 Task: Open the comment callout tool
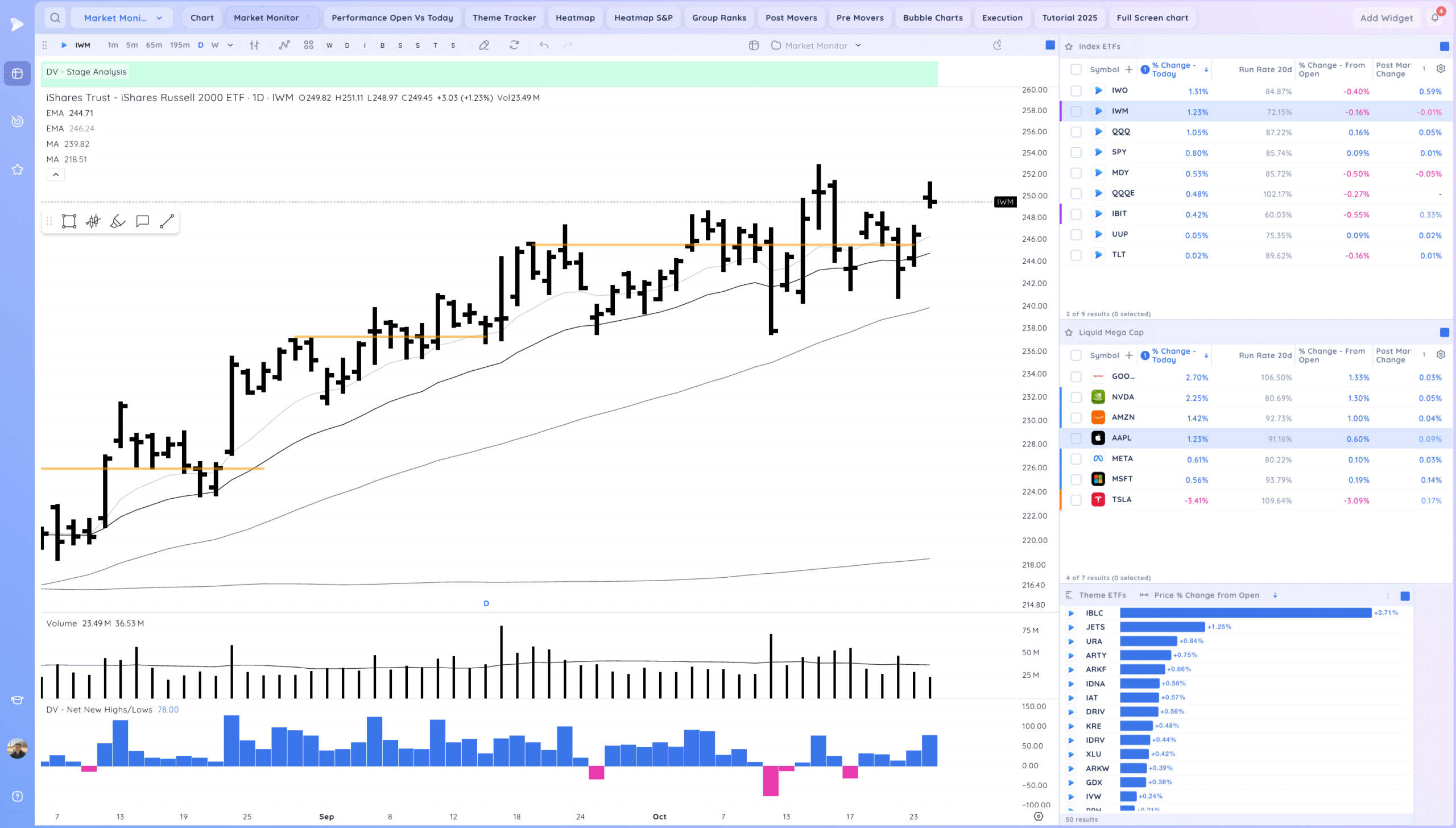click(x=142, y=221)
